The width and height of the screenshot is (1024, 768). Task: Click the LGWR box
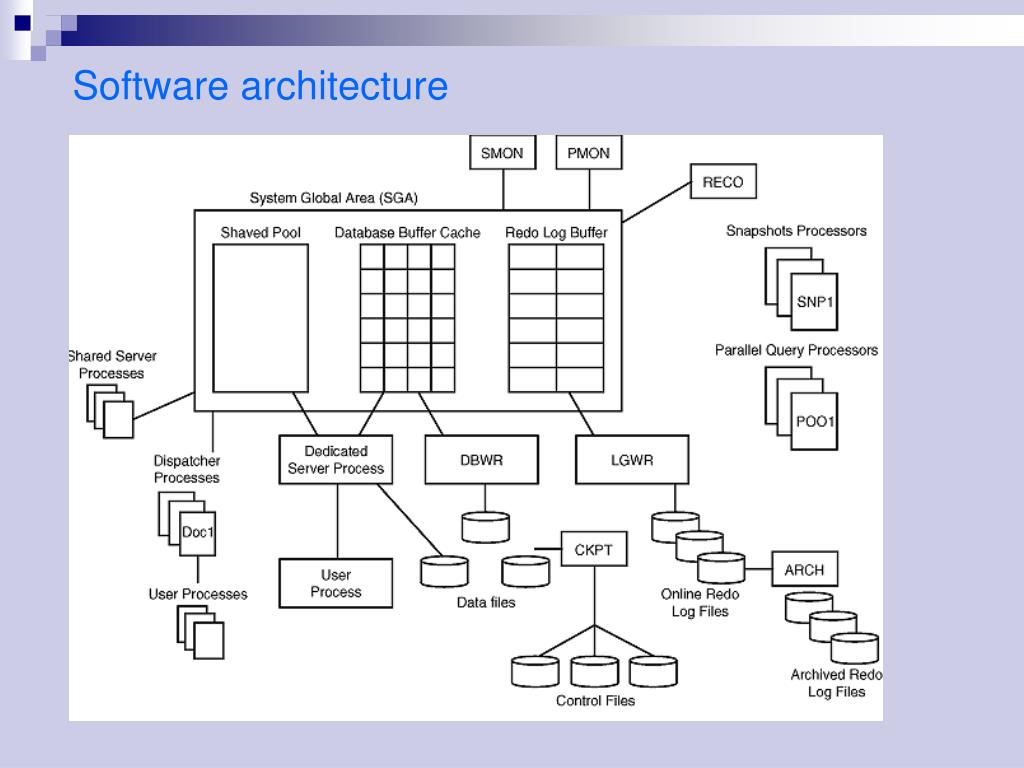[x=632, y=459]
